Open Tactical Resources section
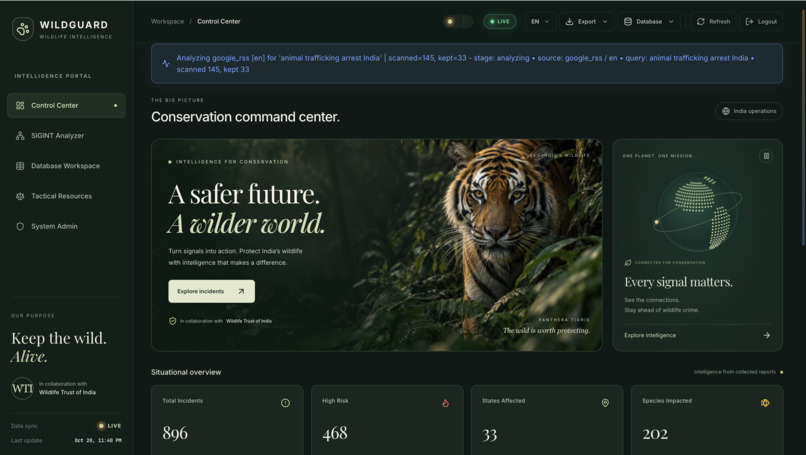Image resolution: width=806 pixels, height=455 pixels. (66, 196)
